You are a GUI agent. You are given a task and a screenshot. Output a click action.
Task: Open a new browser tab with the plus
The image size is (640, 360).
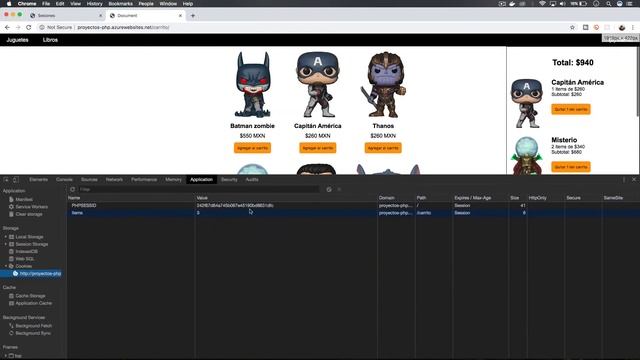193,16
